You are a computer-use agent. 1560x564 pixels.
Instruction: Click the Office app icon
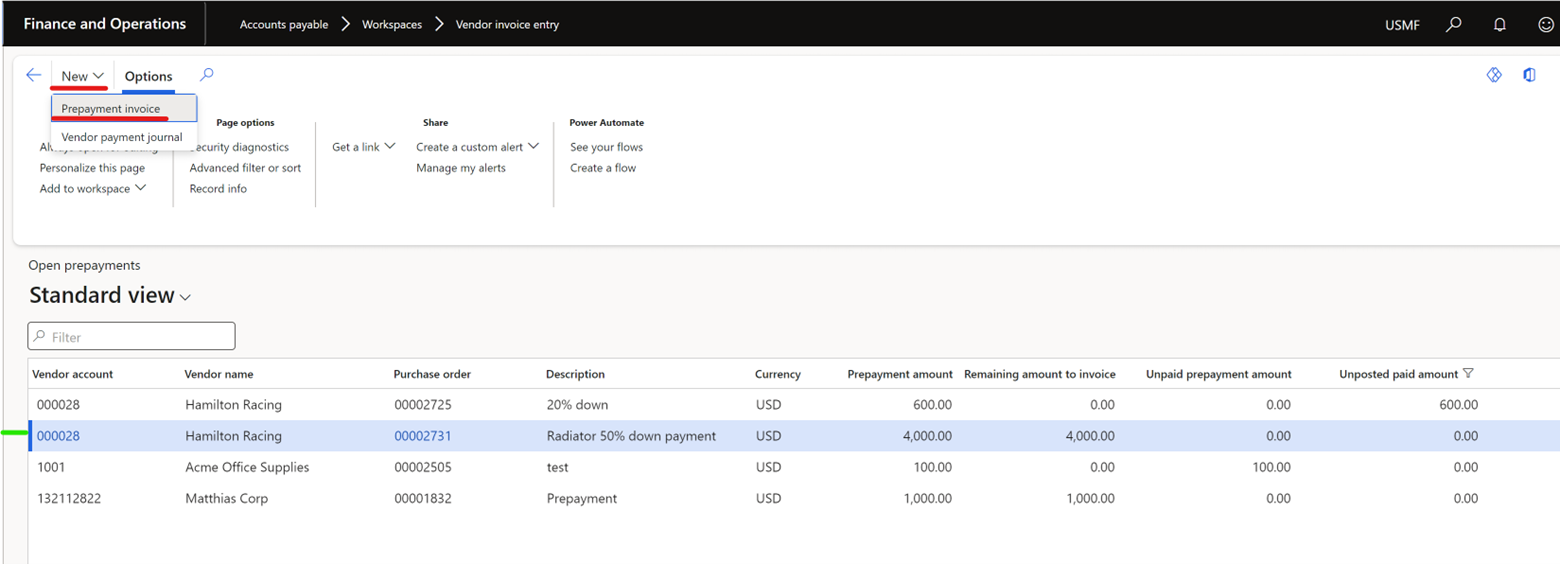1529,75
